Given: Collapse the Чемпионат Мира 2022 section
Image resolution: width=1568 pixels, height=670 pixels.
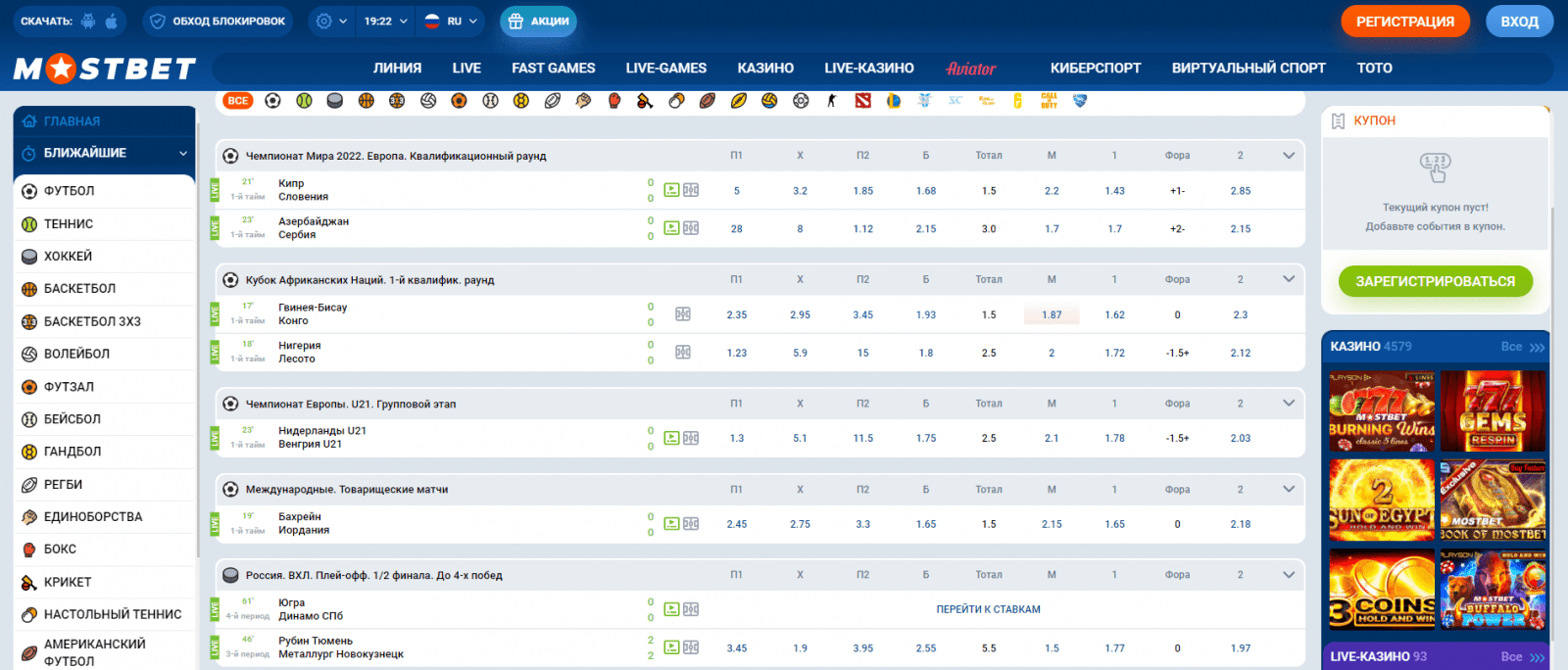Looking at the screenshot, I should coord(1289,155).
